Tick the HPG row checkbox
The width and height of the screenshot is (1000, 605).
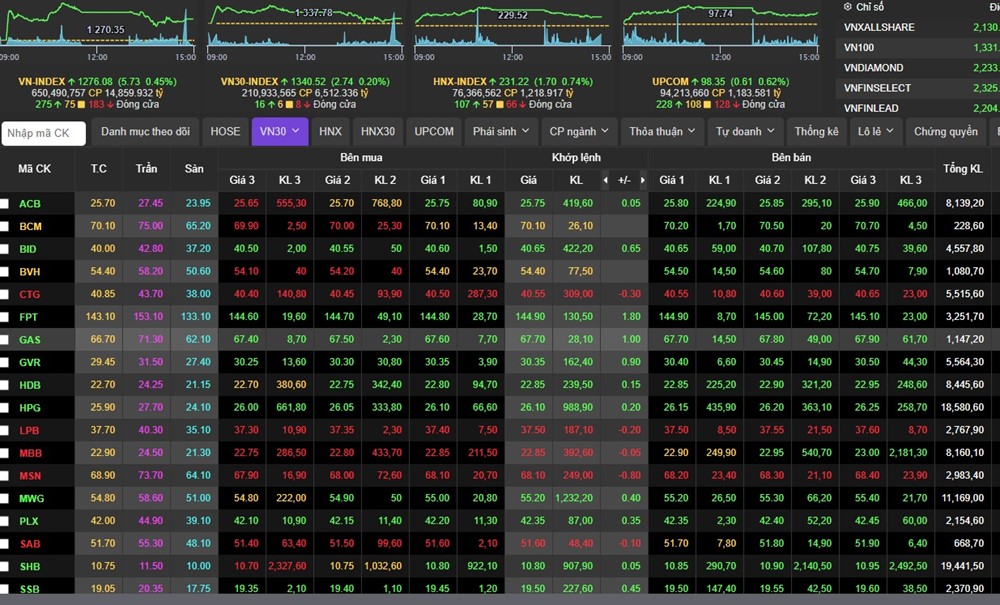tap(4, 407)
